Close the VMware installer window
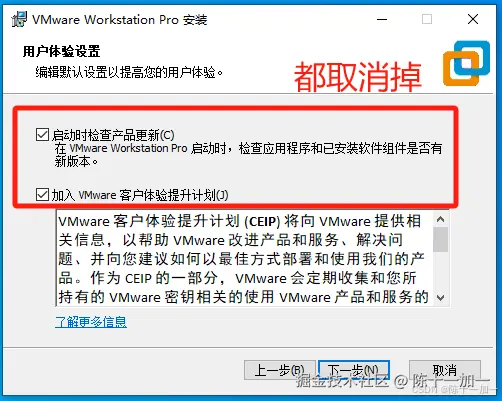 point(473,19)
